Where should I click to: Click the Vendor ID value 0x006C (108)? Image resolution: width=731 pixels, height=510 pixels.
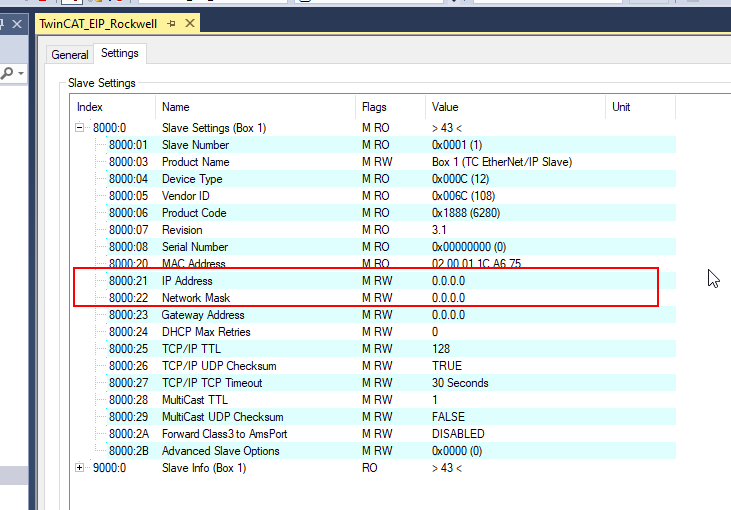point(463,196)
